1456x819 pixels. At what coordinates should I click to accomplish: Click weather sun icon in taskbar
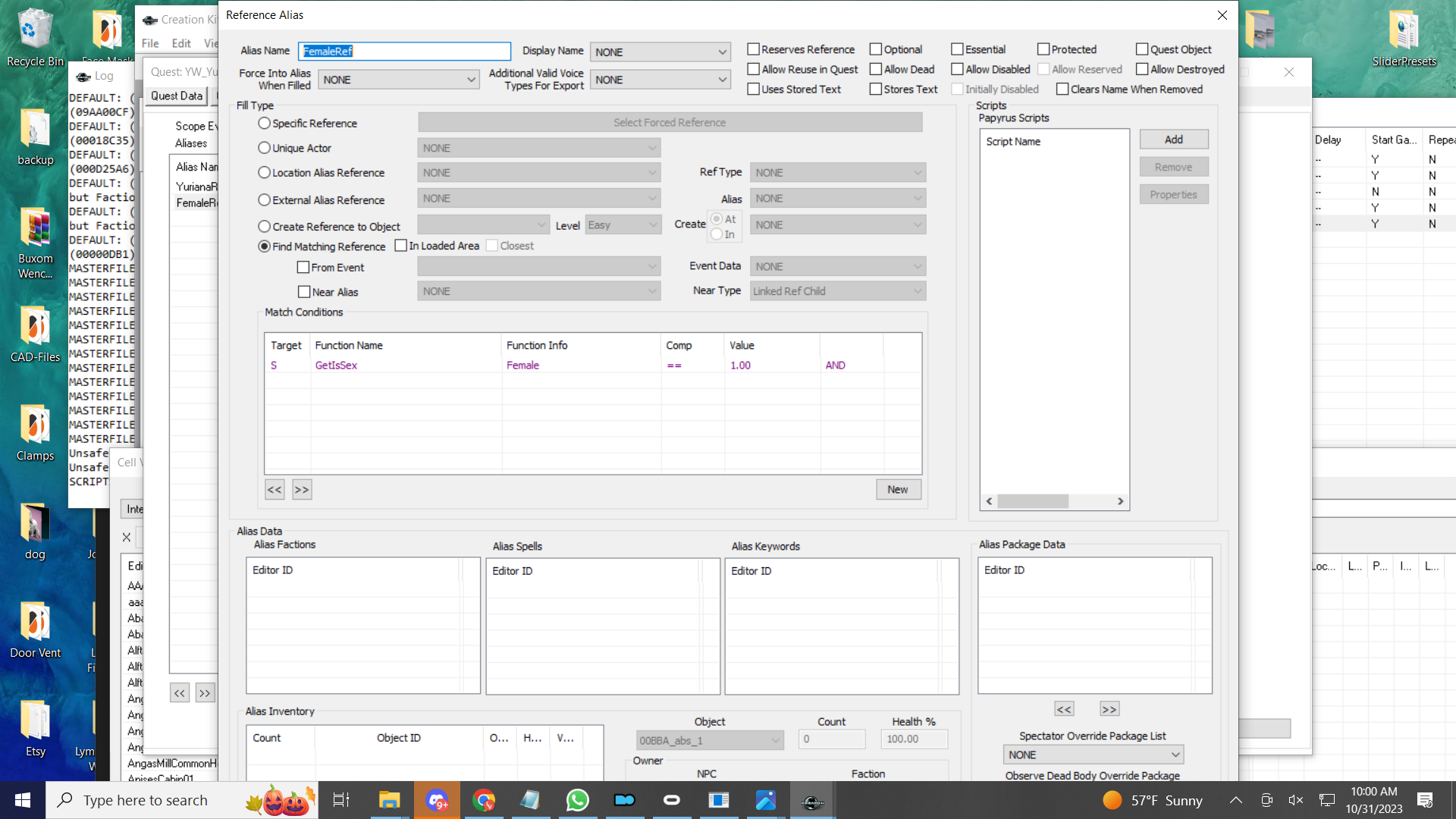coord(1112,800)
